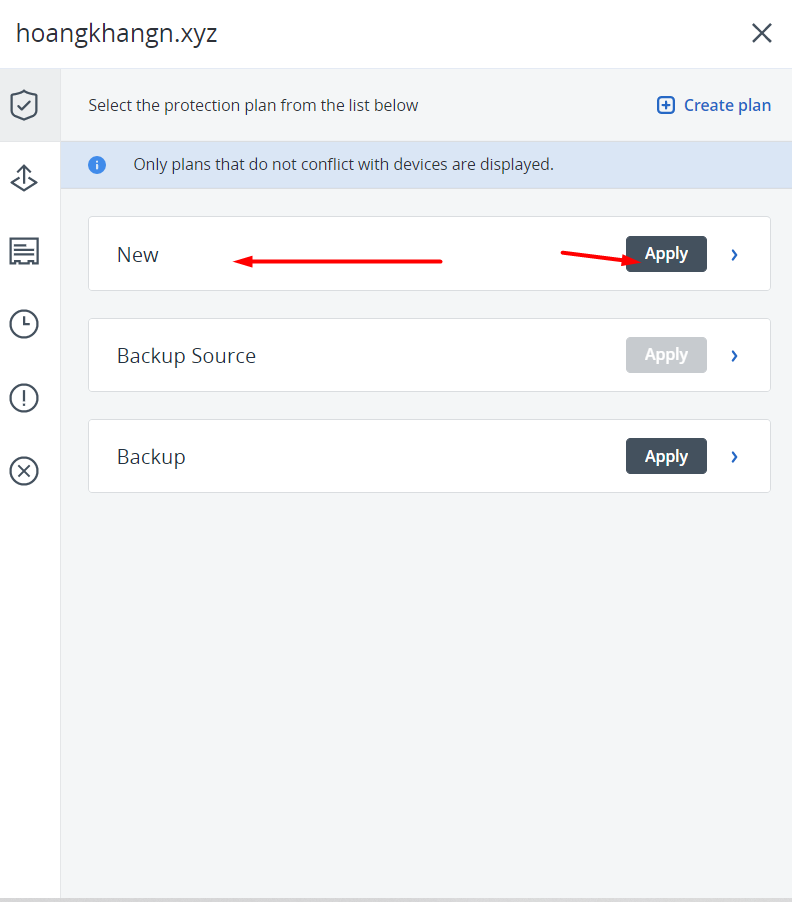
Task: Click the recovery arrows sidebar icon
Action: coord(24,178)
